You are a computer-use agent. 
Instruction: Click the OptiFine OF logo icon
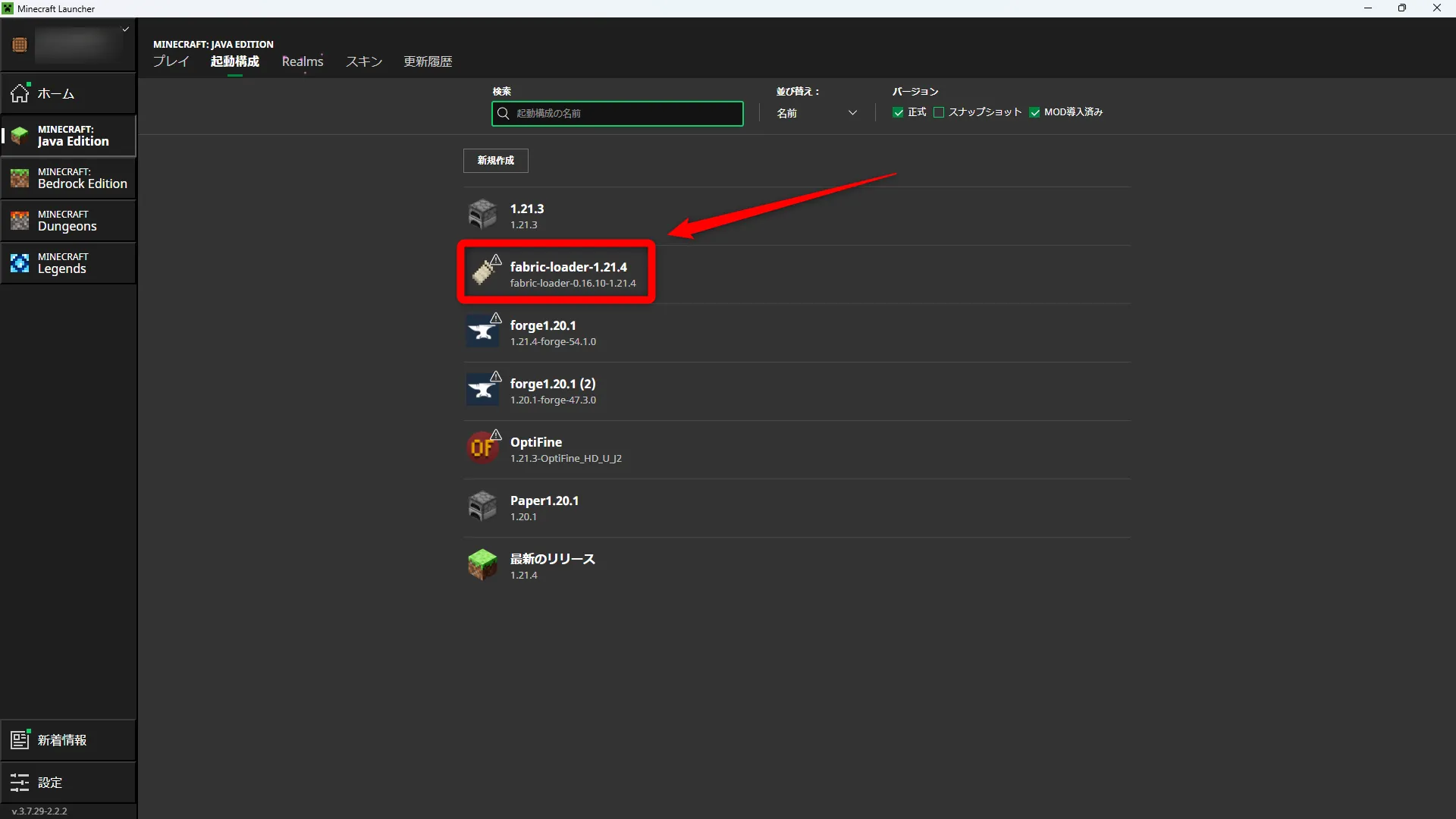coord(482,448)
